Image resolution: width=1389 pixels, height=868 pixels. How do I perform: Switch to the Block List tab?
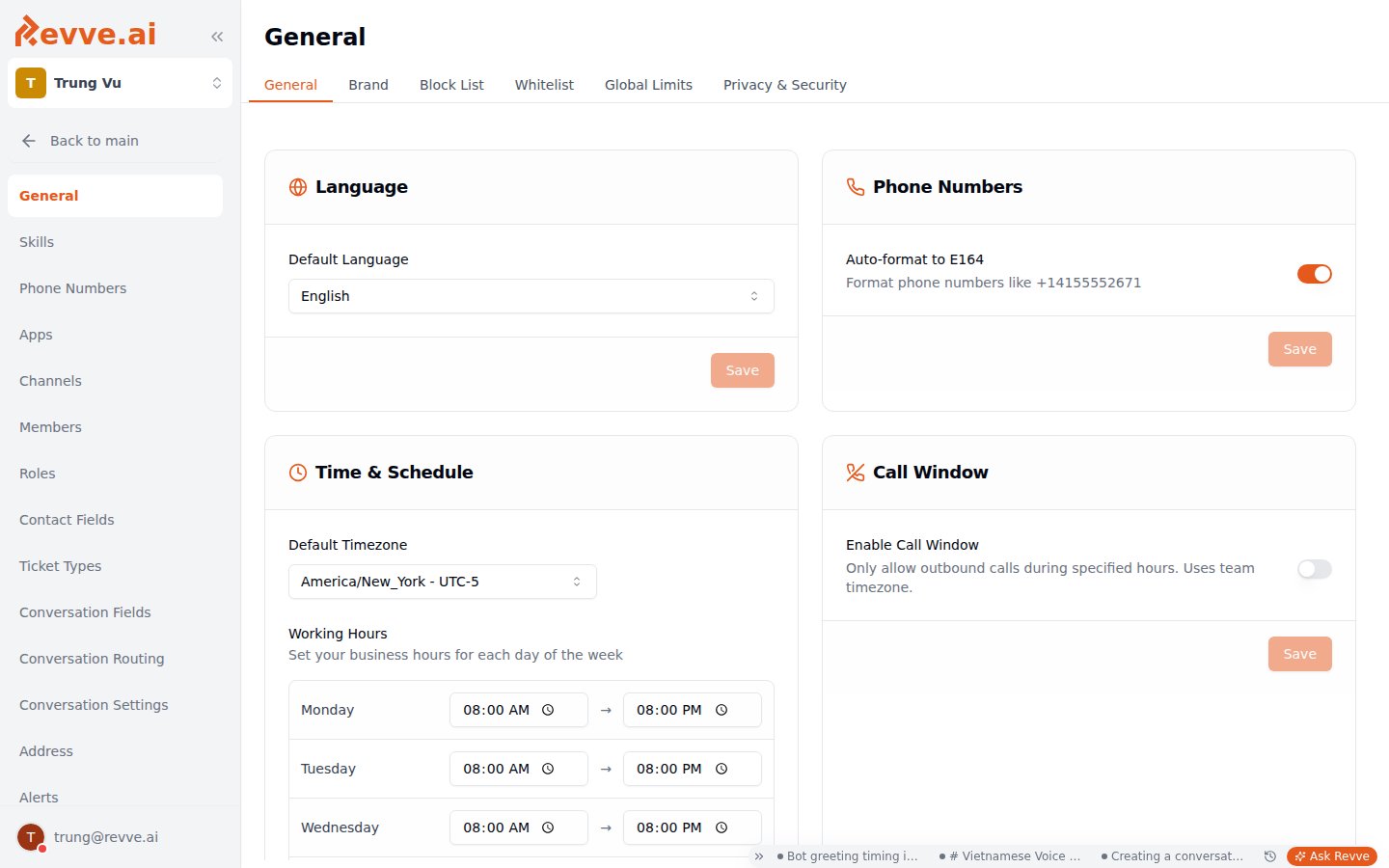coord(451,85)
